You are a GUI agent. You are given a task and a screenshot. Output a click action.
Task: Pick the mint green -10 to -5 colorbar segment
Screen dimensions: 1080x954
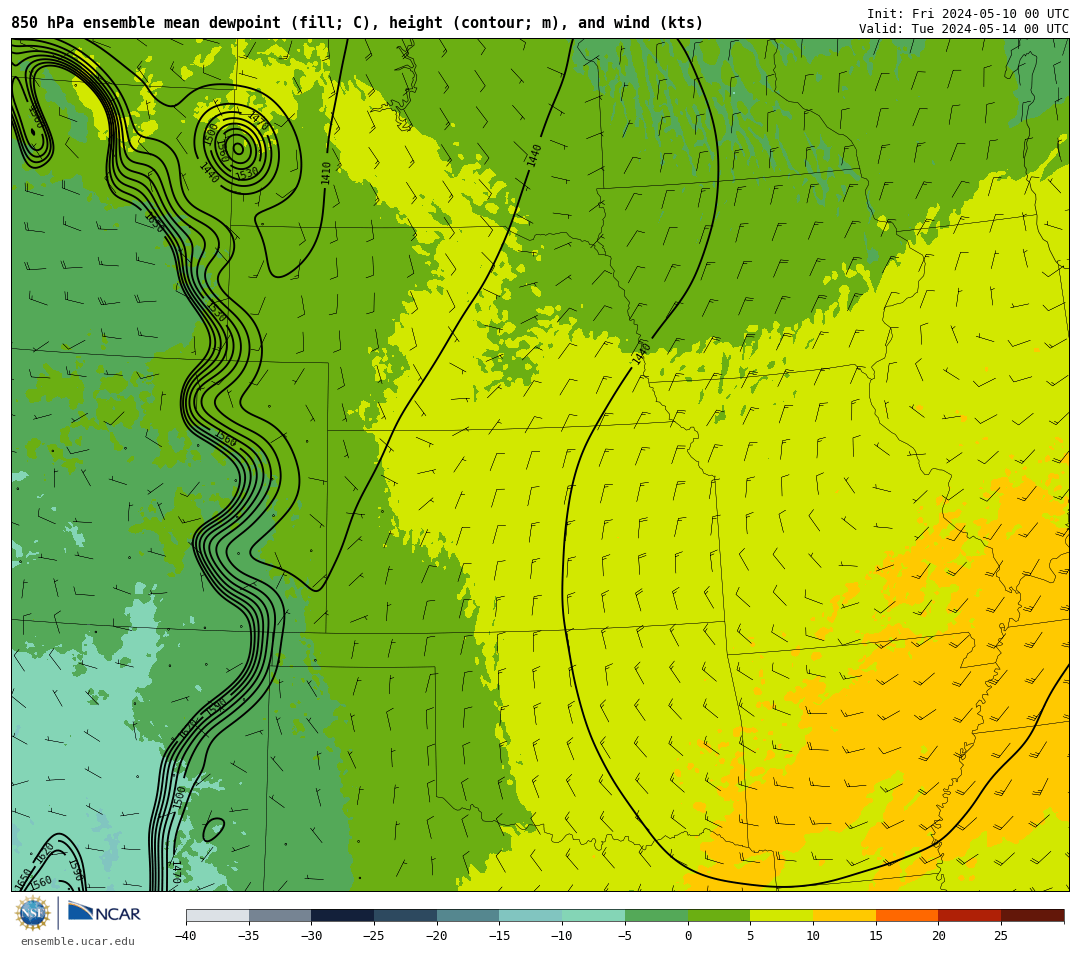[x=594, y=915]
